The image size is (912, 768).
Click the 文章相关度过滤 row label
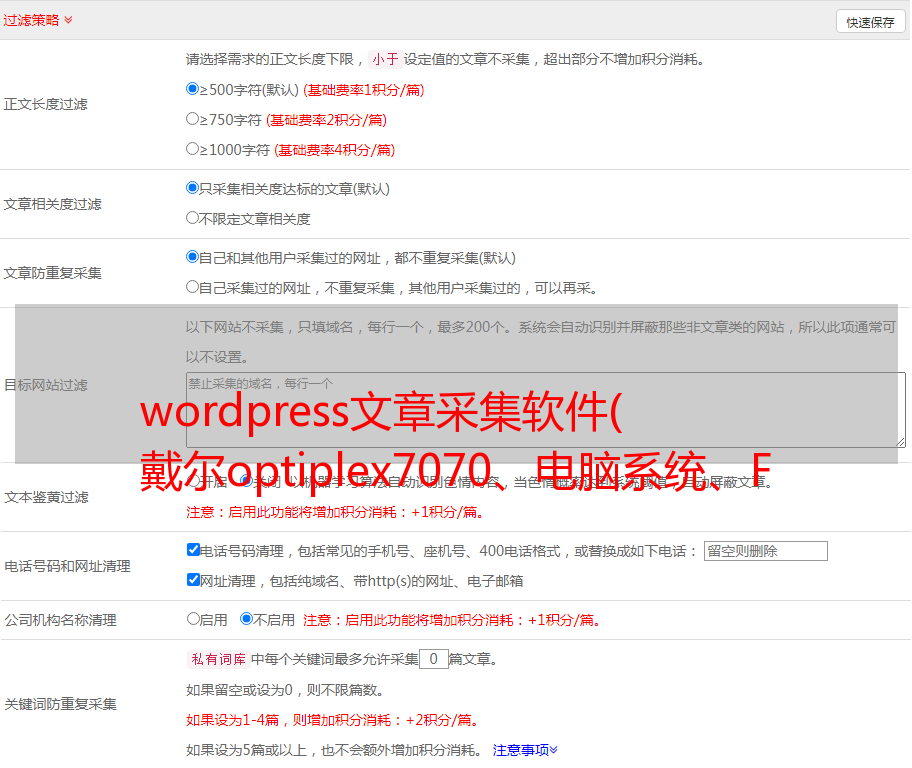click(x=52, y=204)
